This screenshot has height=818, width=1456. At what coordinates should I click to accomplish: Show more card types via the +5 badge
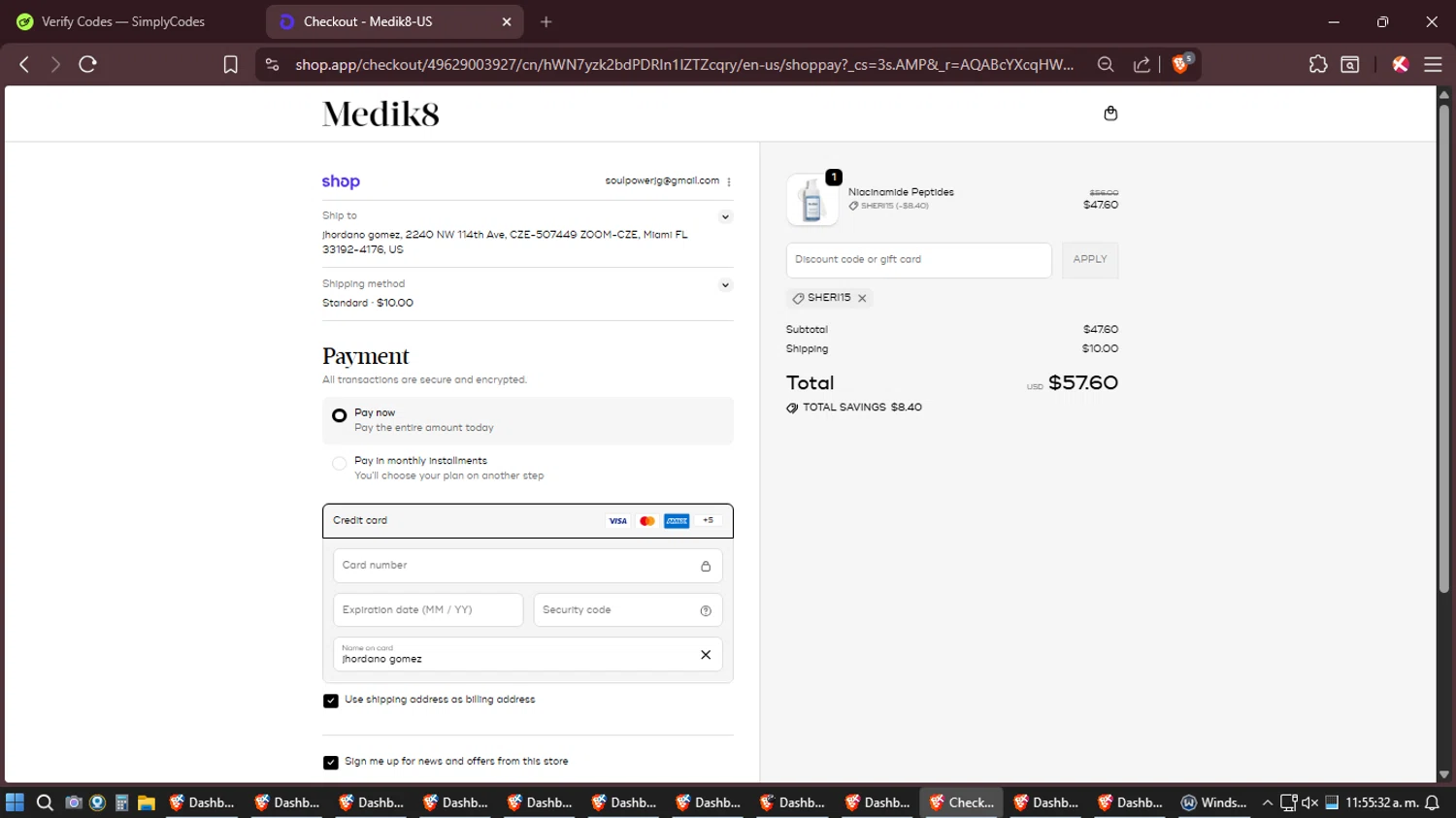coord(709,521)
